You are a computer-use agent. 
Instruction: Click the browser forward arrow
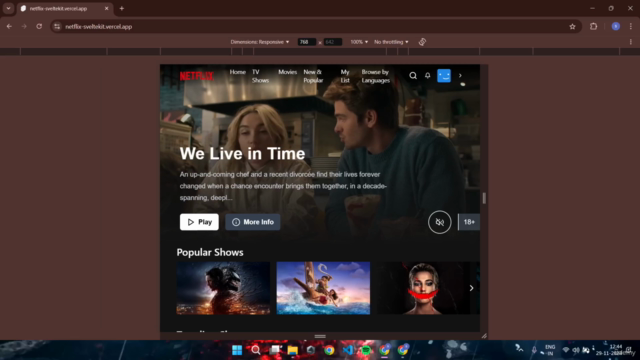pyautogui.click(x=24, y=27)
